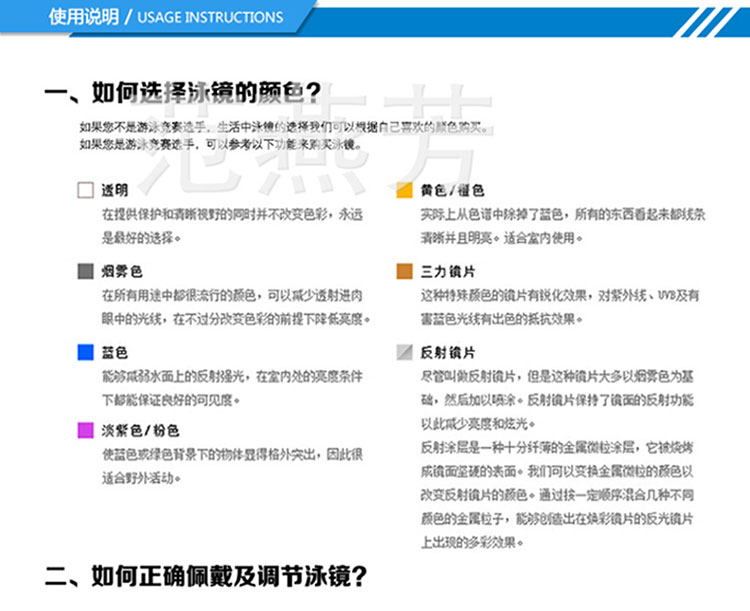Click the paragraph starting 反射涂层是一种十分纤薄
This screenshot has height=611, width=750.
click(x=557, y=495)
